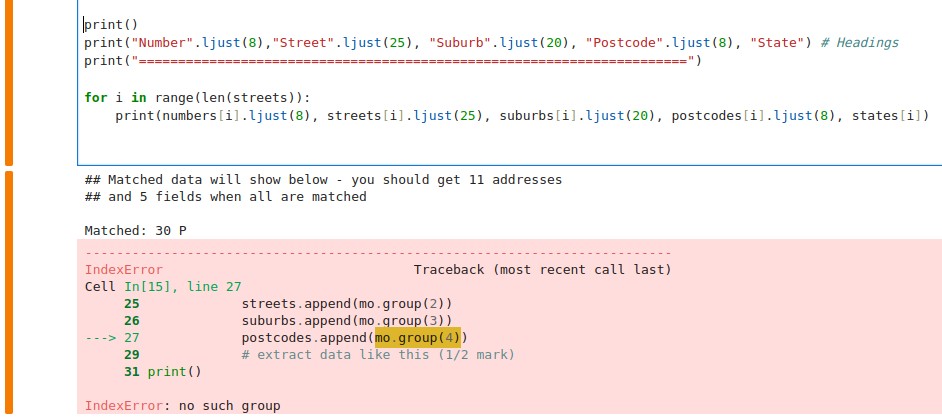Screen dimensions: 942x420
Task: Click the "Number" string in the headings line
Action: pos(163,43)
